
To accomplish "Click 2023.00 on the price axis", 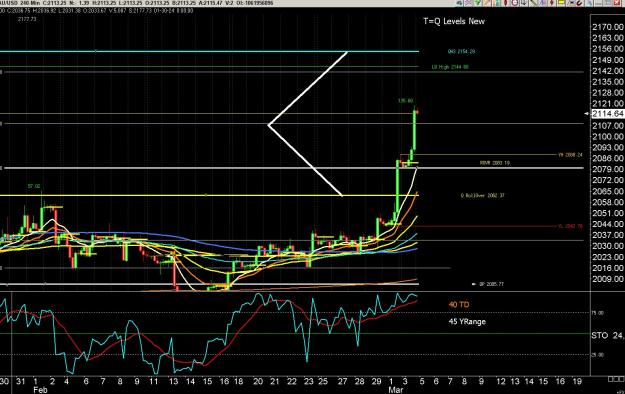I will [608, 257].
